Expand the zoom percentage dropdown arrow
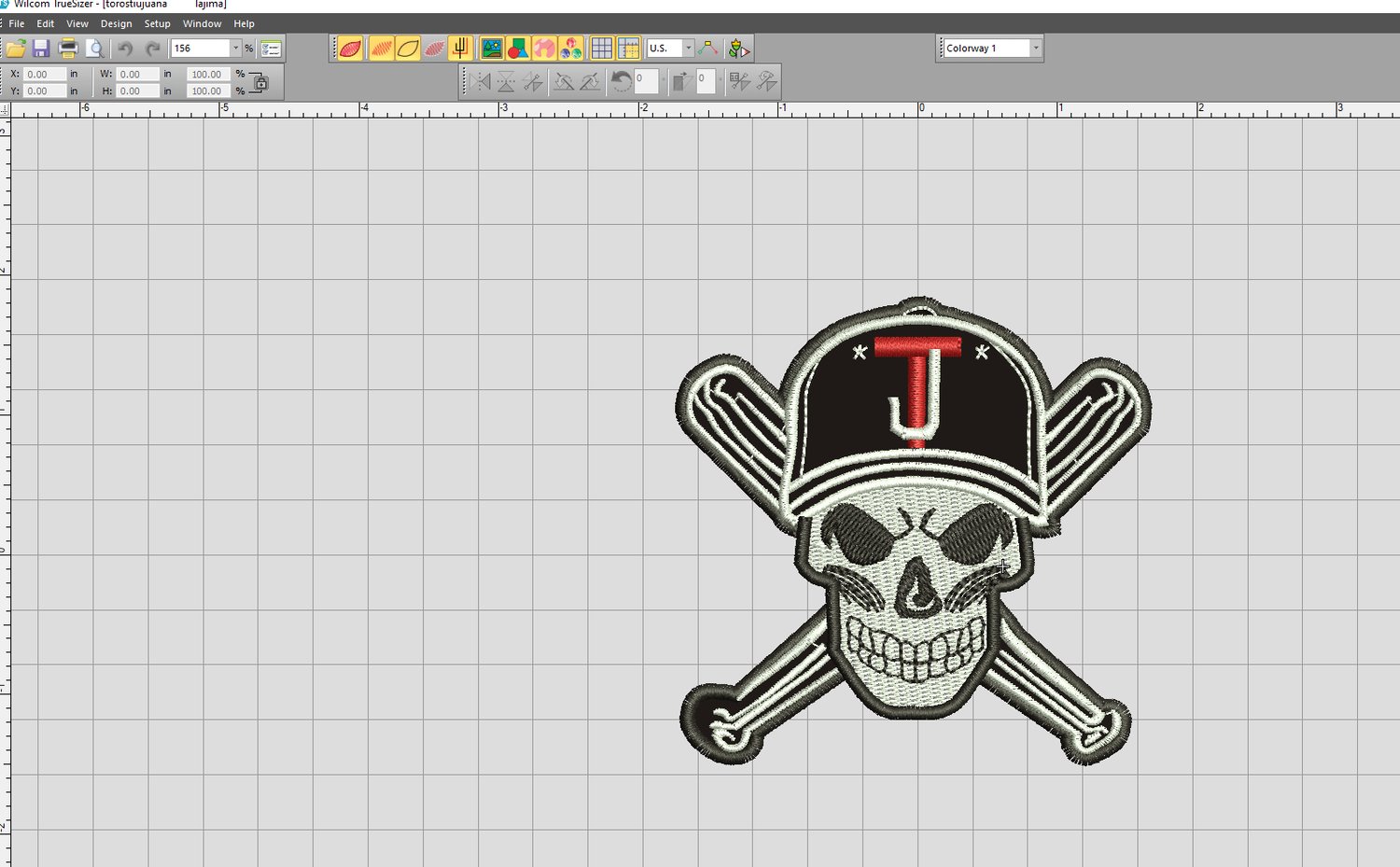Image resolution: width=1400 pixels, height=867 pixels. coord(235,48)
